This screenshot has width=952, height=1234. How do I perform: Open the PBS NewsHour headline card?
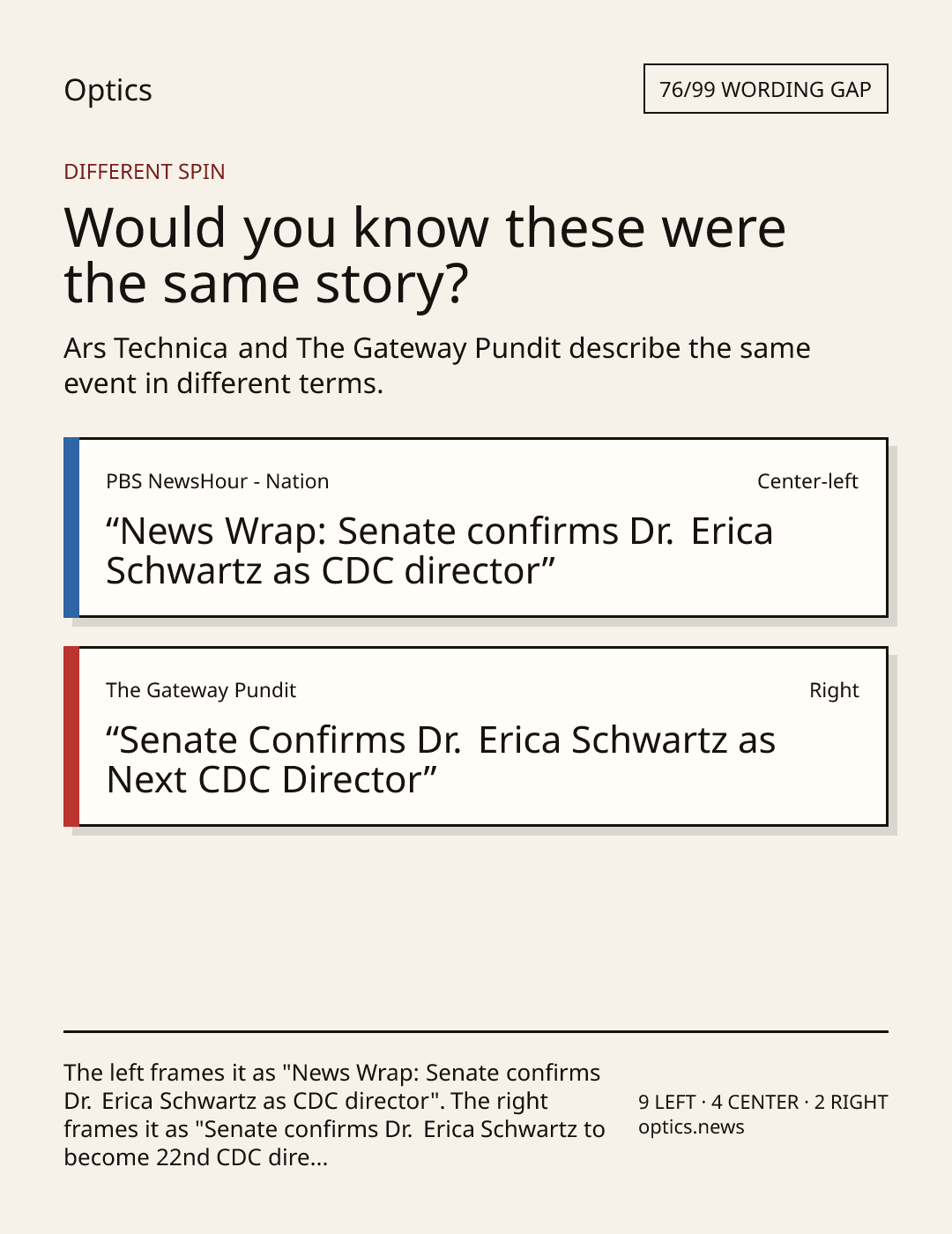pyautogui.click(x=476, y=527)
